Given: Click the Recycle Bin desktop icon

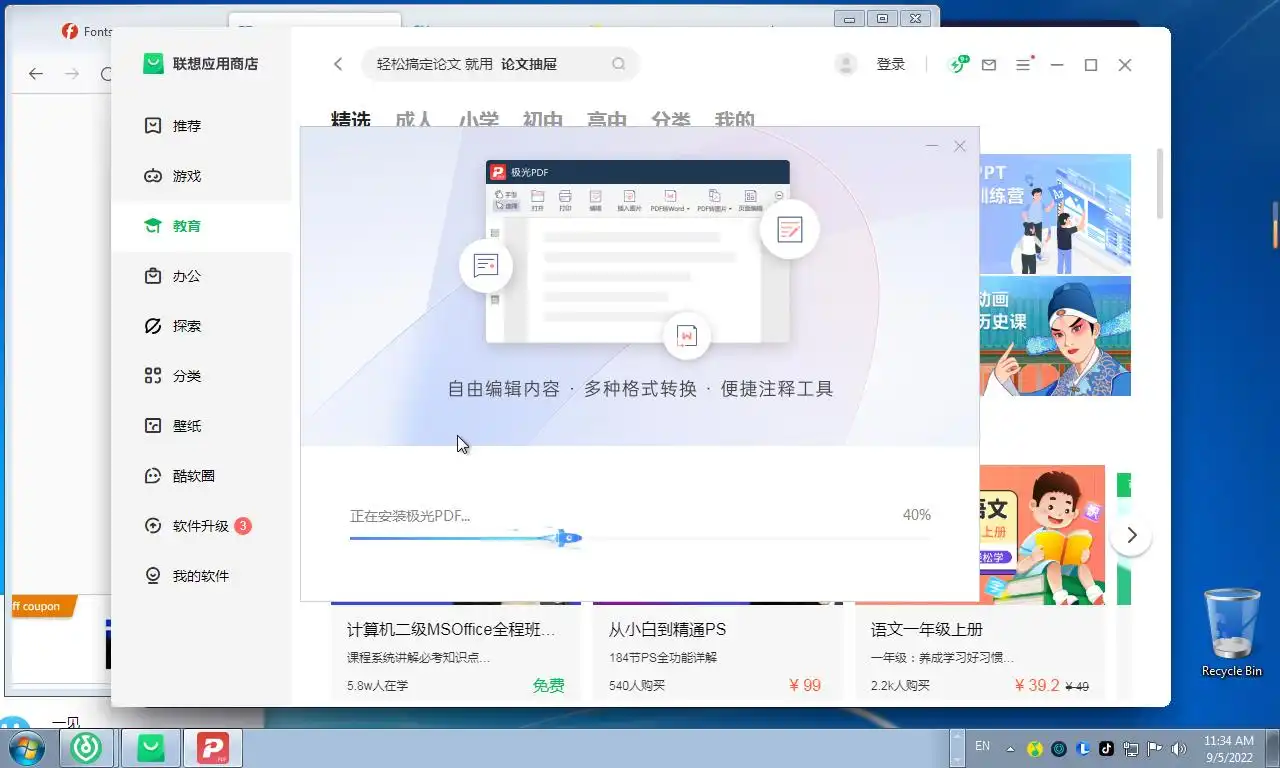Looking at the screenshot, I should click(x=1232, y=634).
